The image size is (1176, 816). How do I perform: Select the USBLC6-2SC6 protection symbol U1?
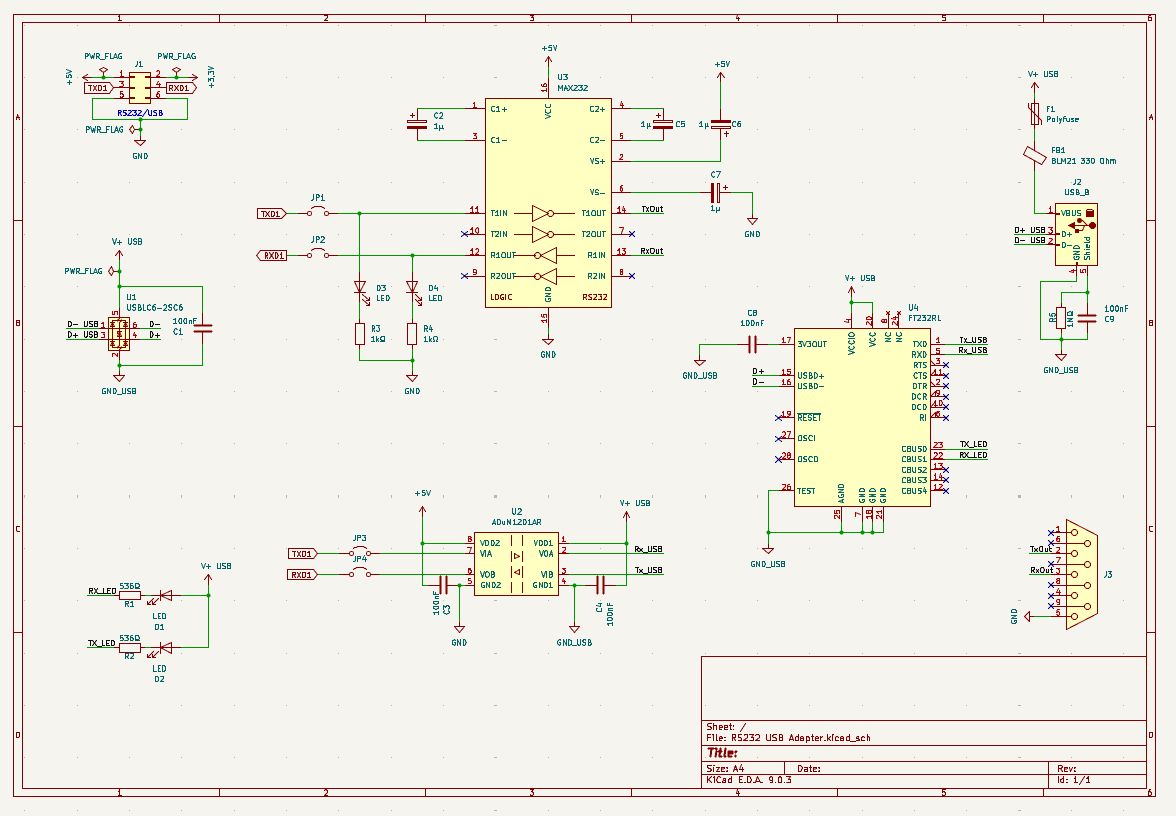(119, 335)
